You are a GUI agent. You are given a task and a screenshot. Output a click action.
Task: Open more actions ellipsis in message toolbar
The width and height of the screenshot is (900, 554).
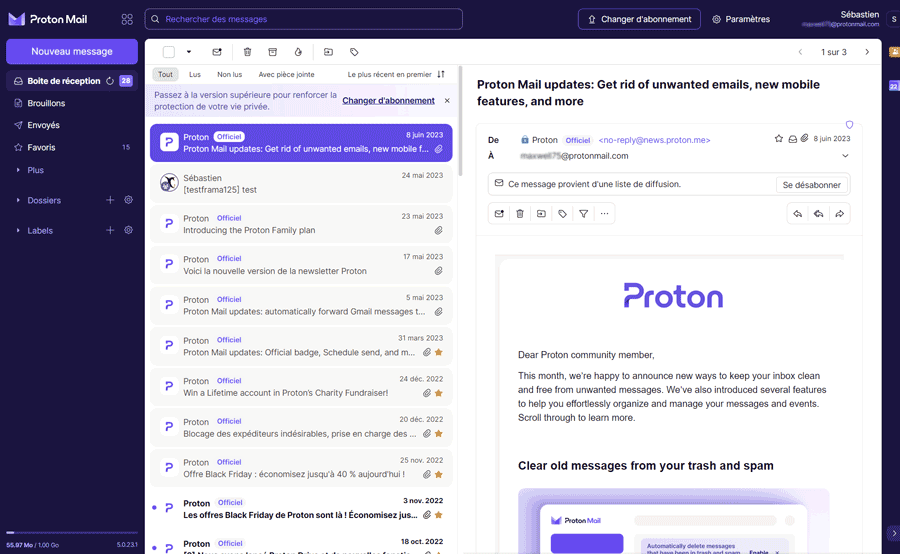click(604, 214)
